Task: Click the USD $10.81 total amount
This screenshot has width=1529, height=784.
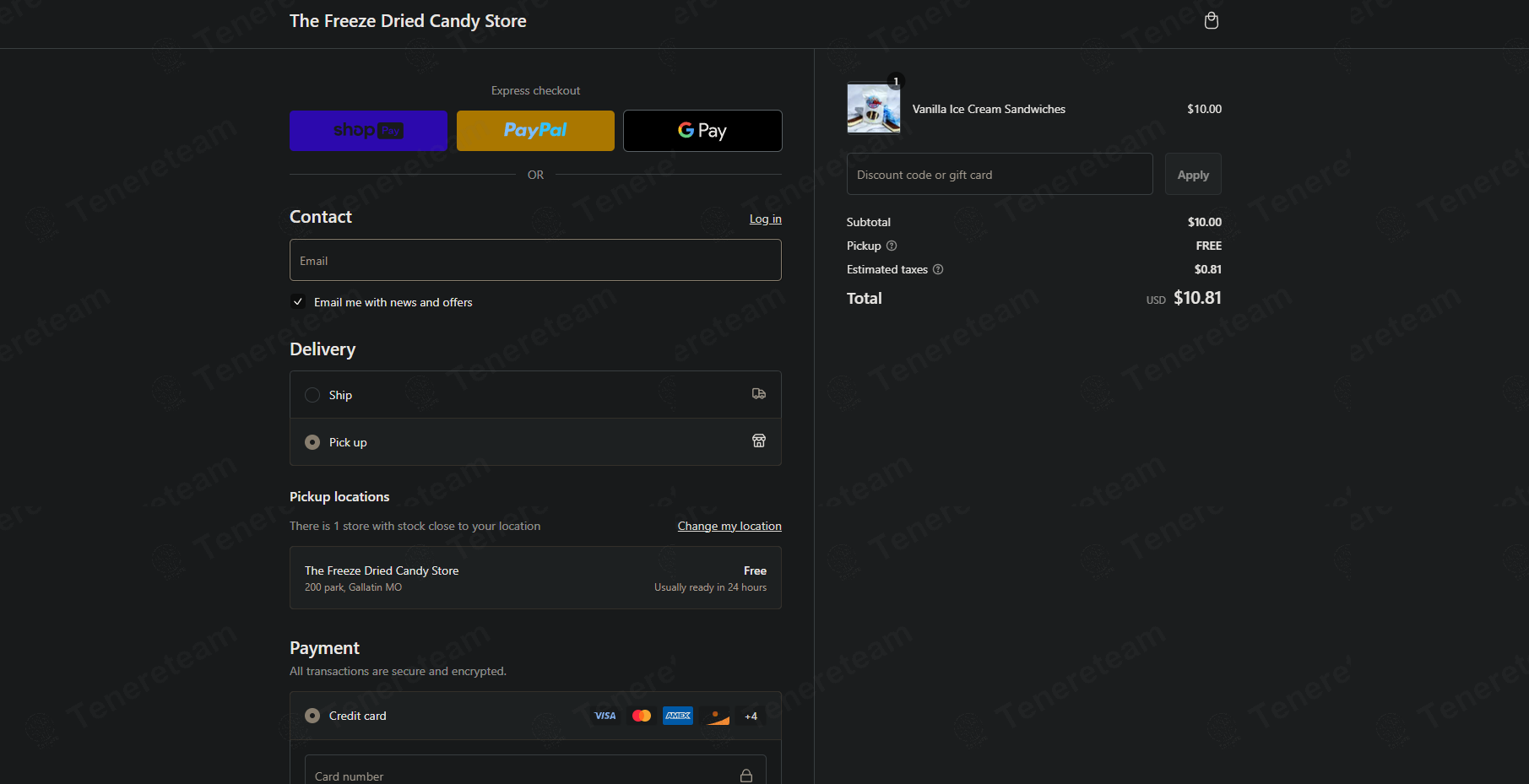Action: point(1184,298)
